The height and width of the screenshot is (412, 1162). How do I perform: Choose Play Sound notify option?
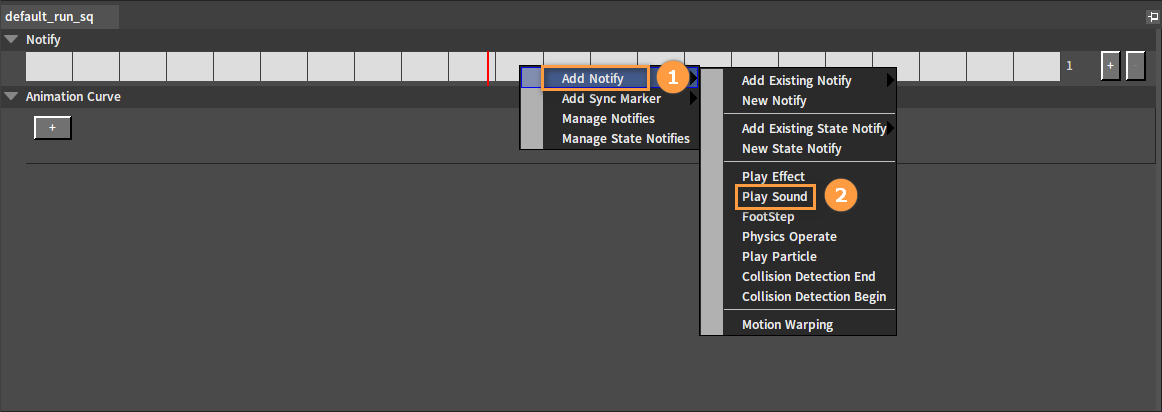(775, 197)
